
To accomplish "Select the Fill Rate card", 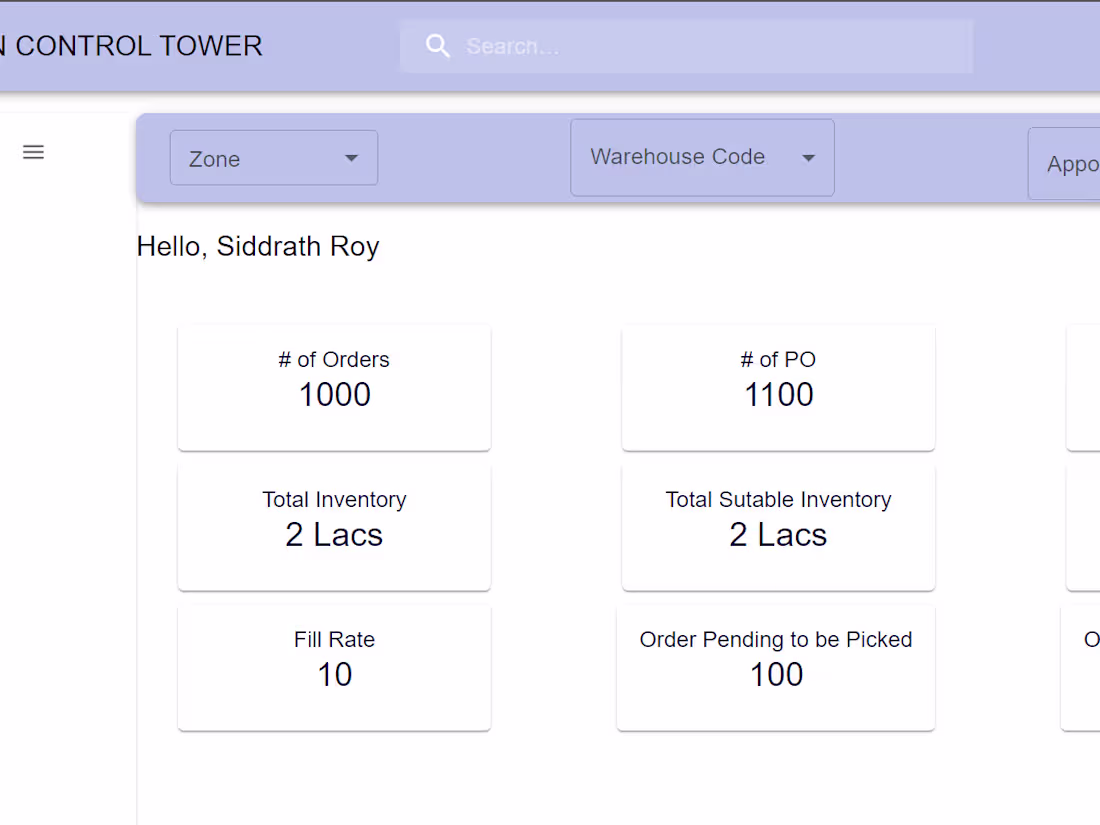I will coord(334,667).
